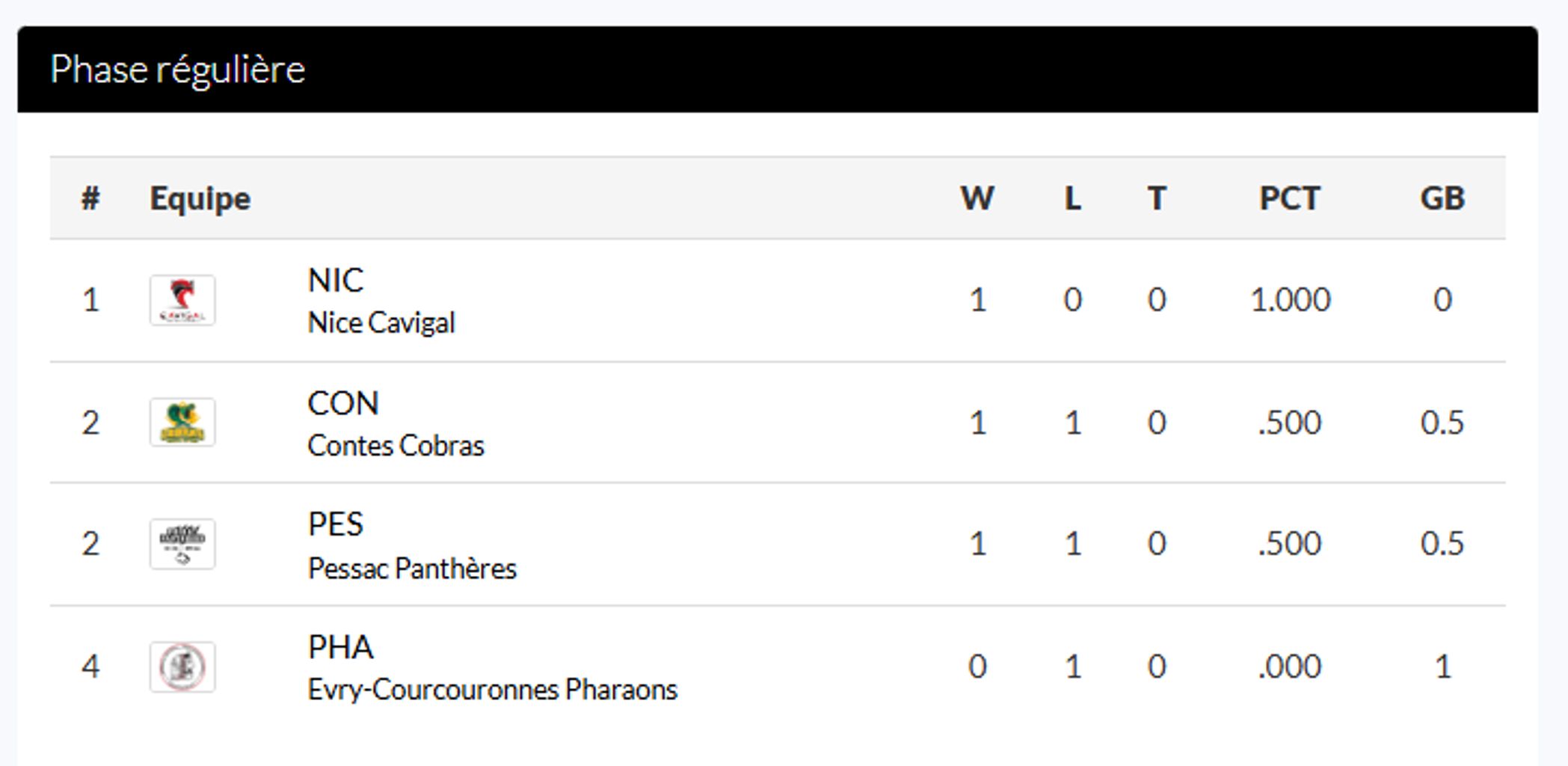Screen dimensions: 1568x766
Task: Click the Pessac Panthères team logo
Action: coord(182,544)
